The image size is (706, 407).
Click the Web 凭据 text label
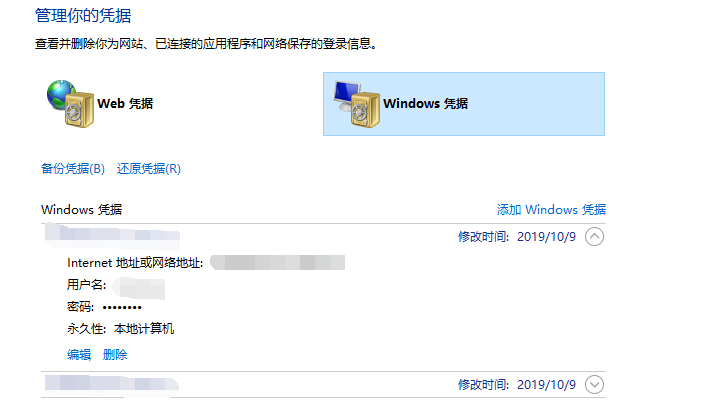pos(125,104)
